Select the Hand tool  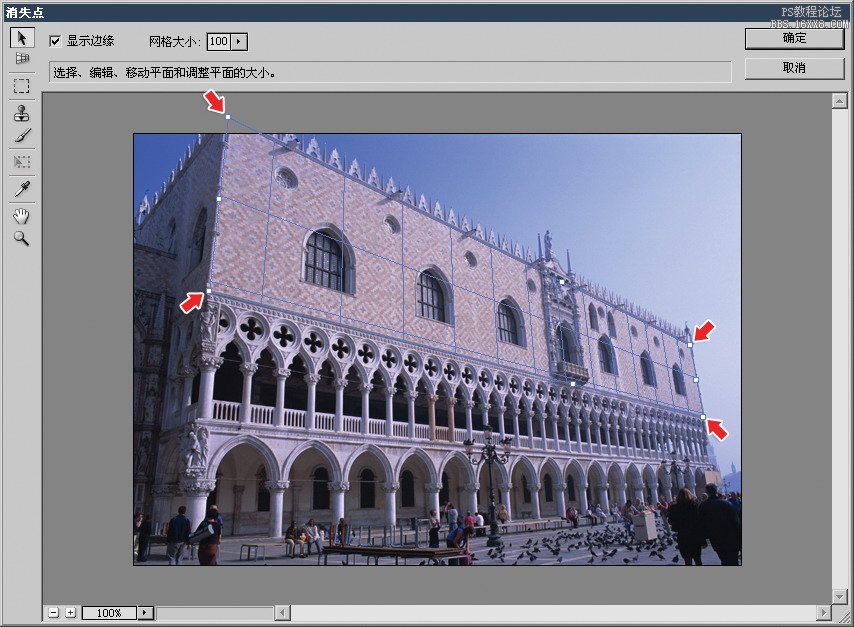click(22, 216)
